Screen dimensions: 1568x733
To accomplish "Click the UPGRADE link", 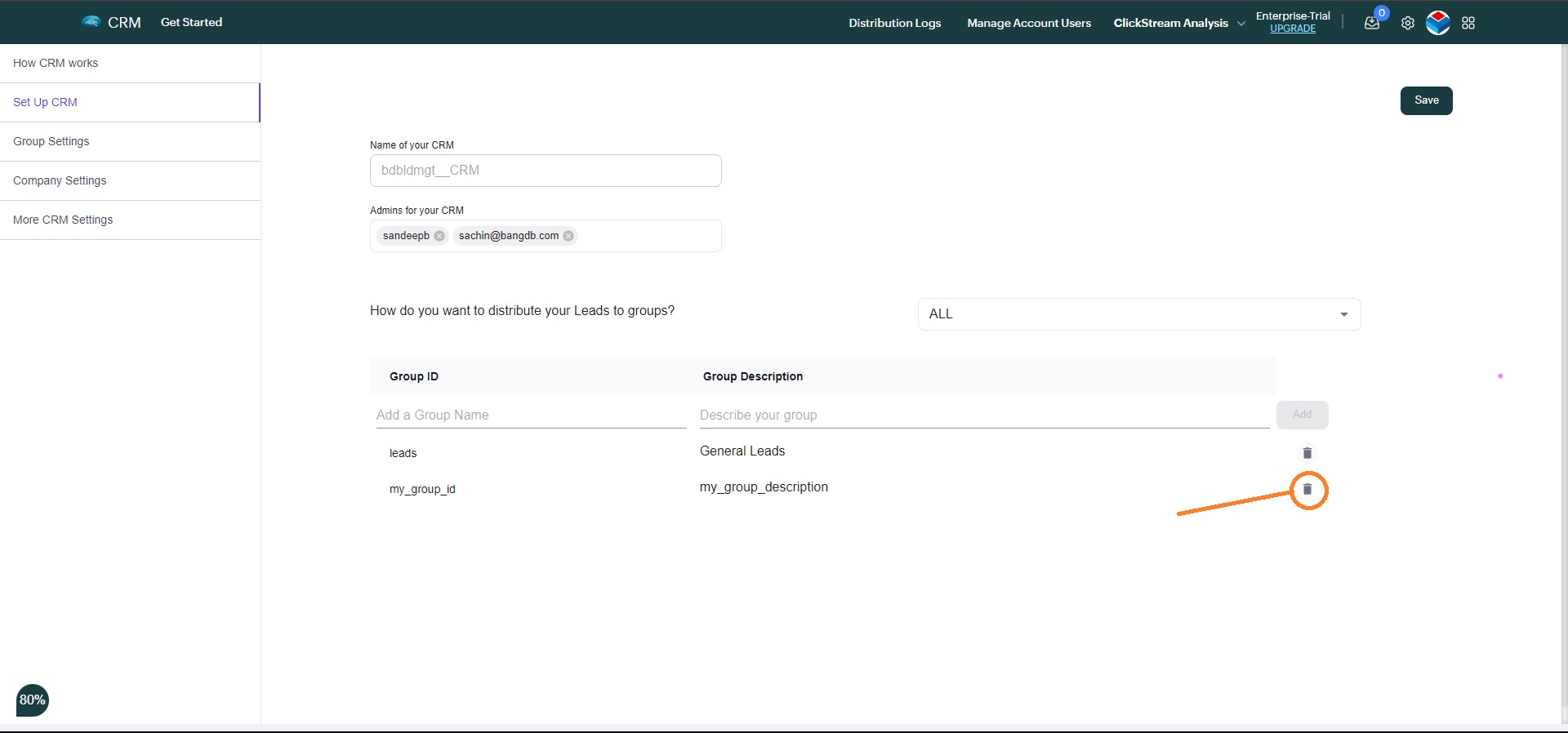I will (x=1293, y=29).
